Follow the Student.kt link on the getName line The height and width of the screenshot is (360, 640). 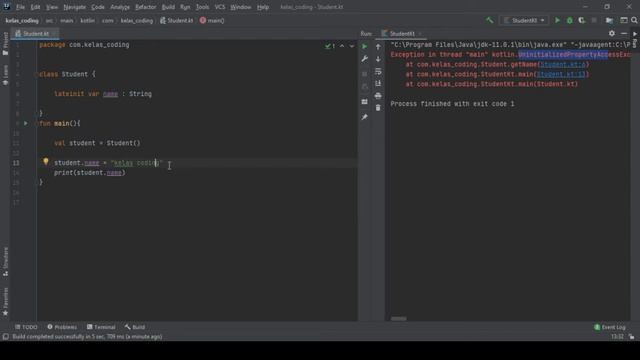(563, 64)
